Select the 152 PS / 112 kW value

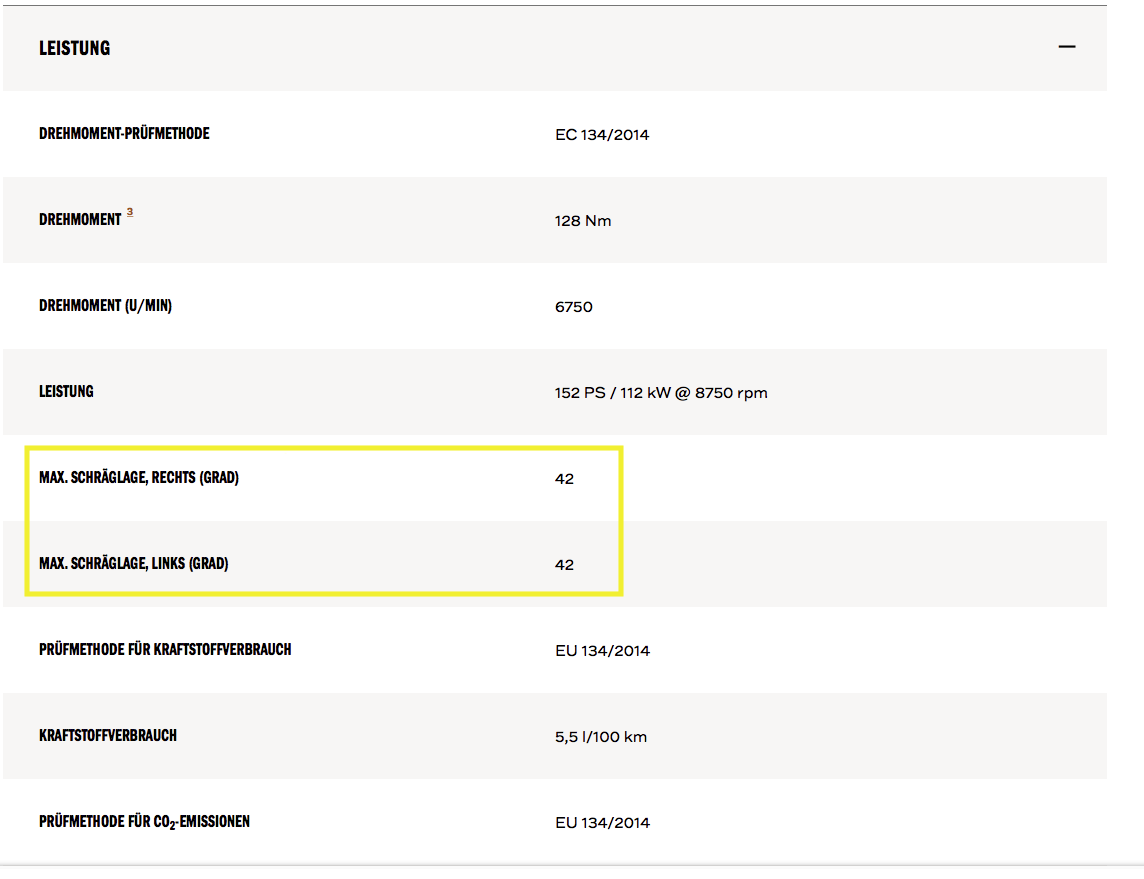661,393
